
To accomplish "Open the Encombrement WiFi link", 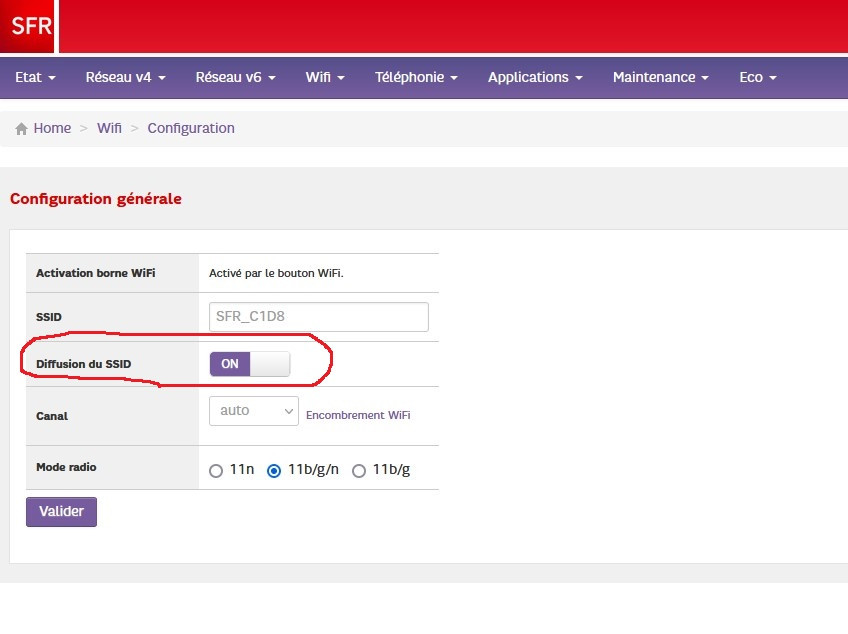I will coord(358,415).
